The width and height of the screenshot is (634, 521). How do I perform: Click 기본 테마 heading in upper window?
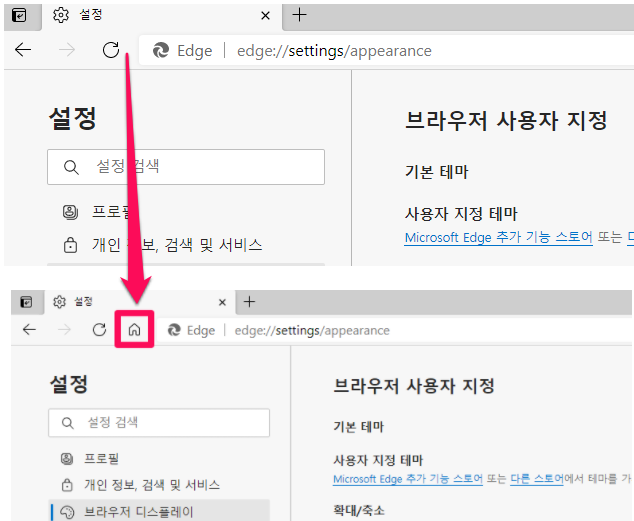(x=437, y=172)
